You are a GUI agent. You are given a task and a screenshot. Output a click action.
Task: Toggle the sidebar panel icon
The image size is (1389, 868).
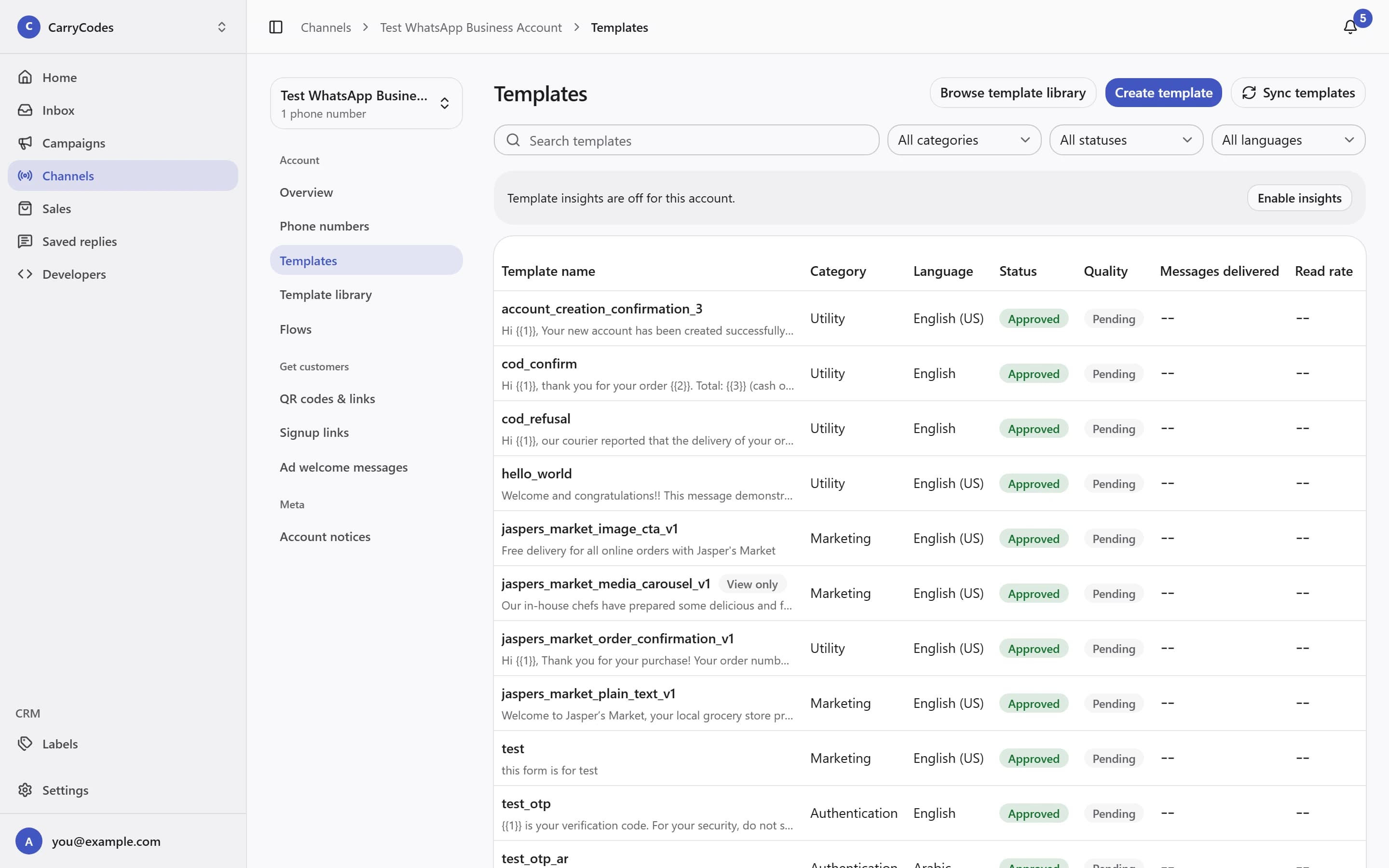[x=275, y=27]
